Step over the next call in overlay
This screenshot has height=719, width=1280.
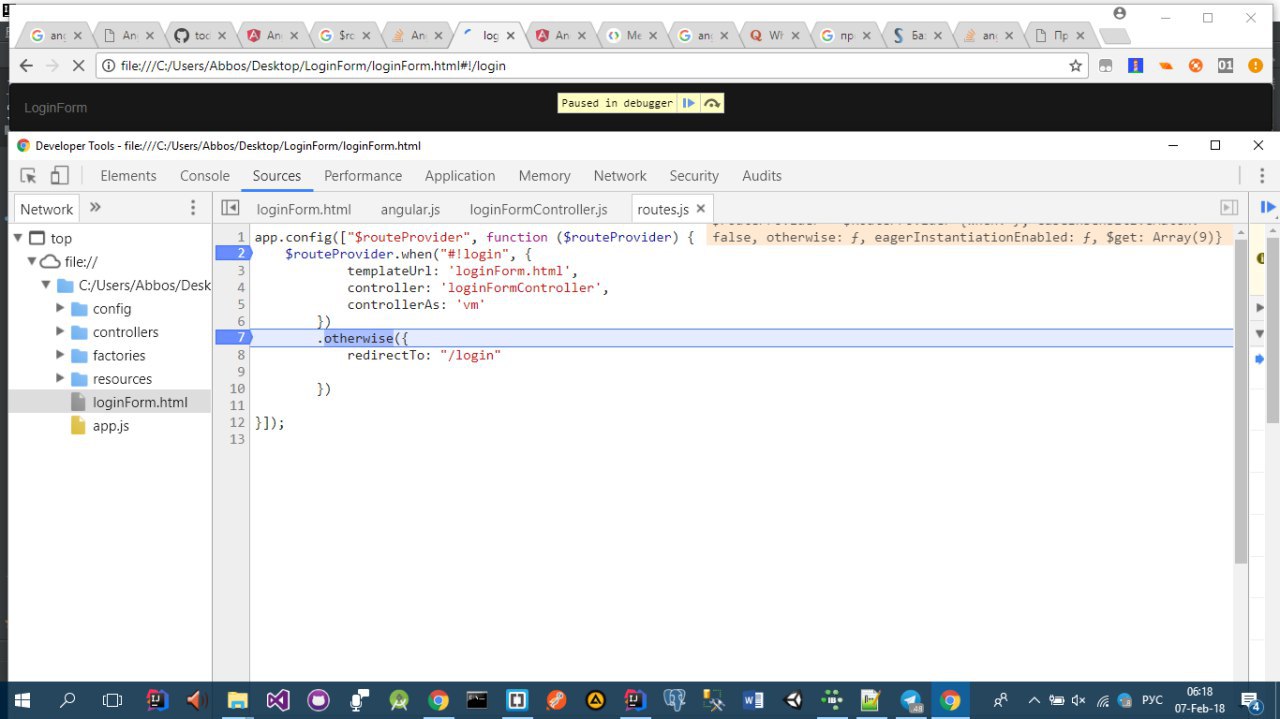712,103
